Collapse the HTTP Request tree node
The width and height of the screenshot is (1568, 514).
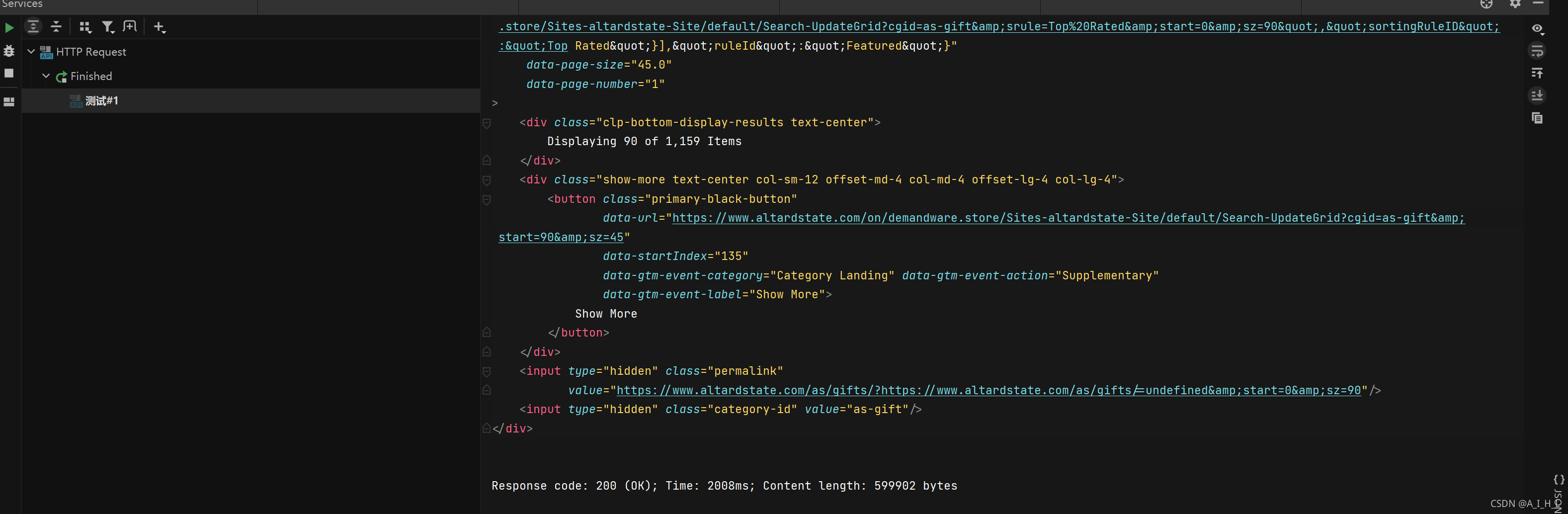pyautogui.click(x=31, y=52)
